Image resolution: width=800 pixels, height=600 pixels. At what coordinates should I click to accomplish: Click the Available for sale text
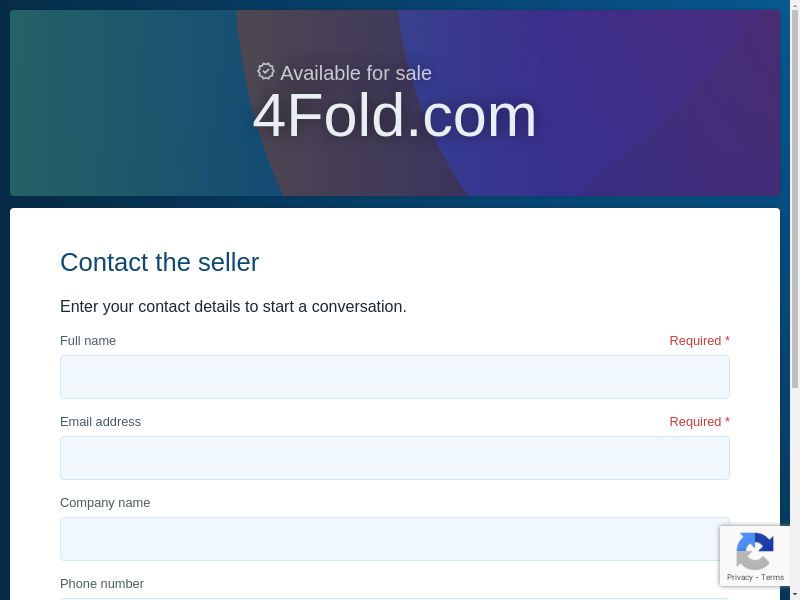click(356, 73)
